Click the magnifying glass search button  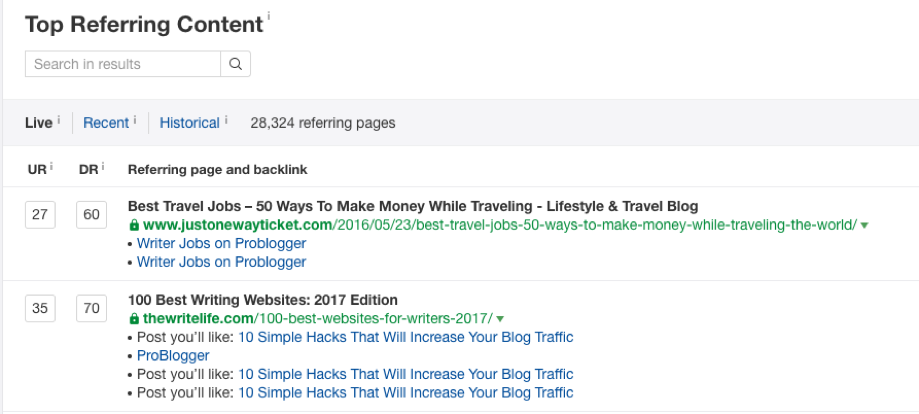click(x=236, y=64)
